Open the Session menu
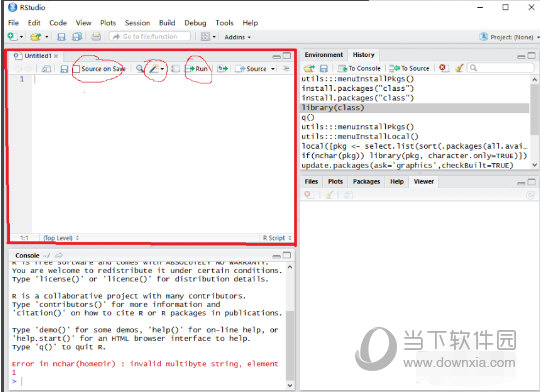 (137, 23)
